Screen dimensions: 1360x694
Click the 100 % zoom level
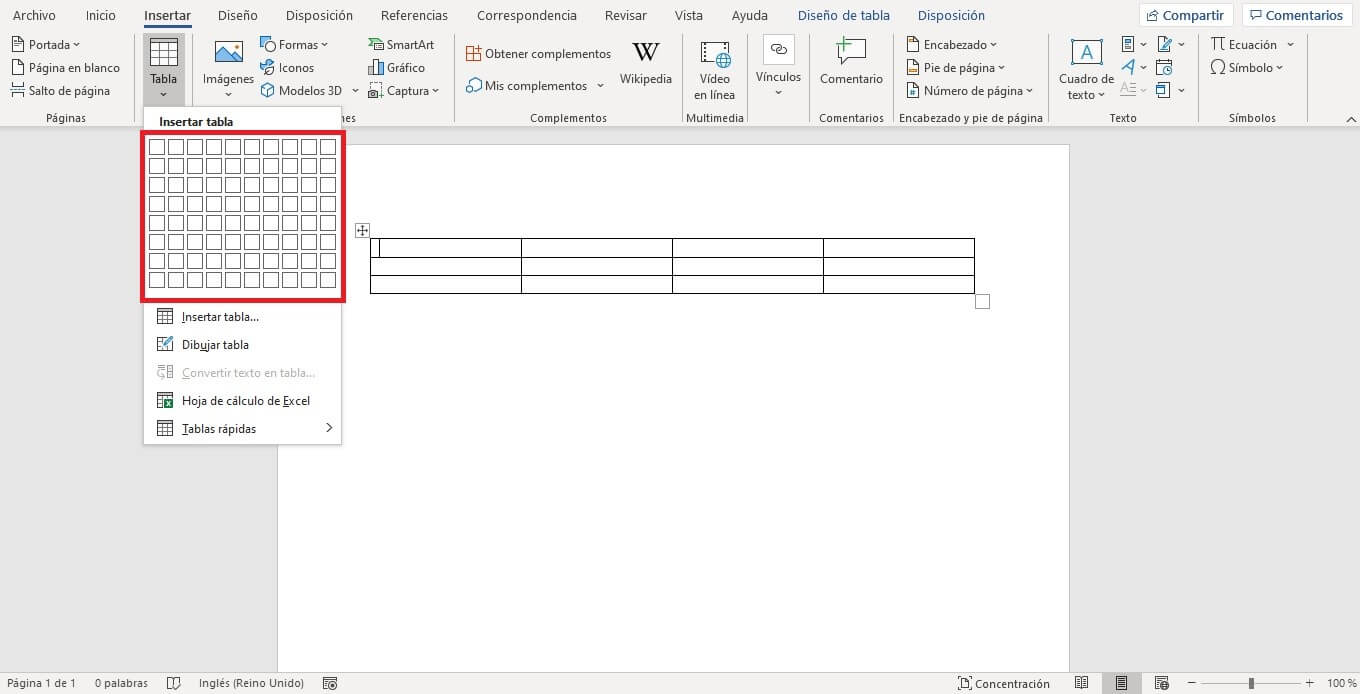point(1341,683)
